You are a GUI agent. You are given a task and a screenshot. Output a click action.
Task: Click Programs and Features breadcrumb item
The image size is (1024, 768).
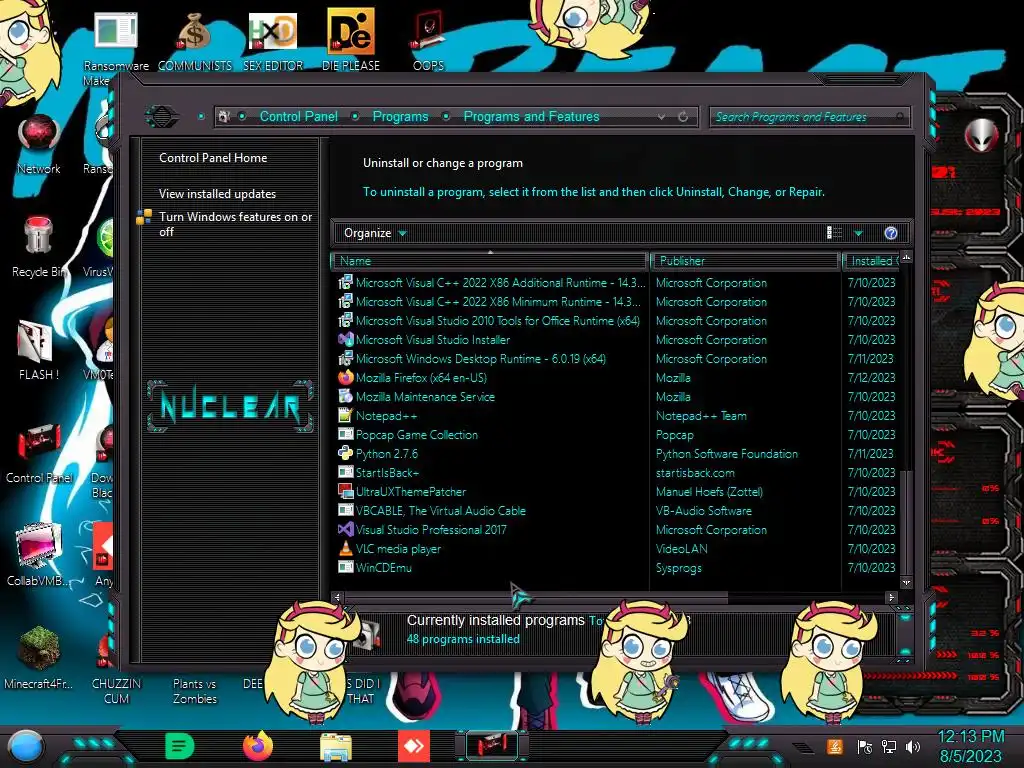(x=531, y=117)
